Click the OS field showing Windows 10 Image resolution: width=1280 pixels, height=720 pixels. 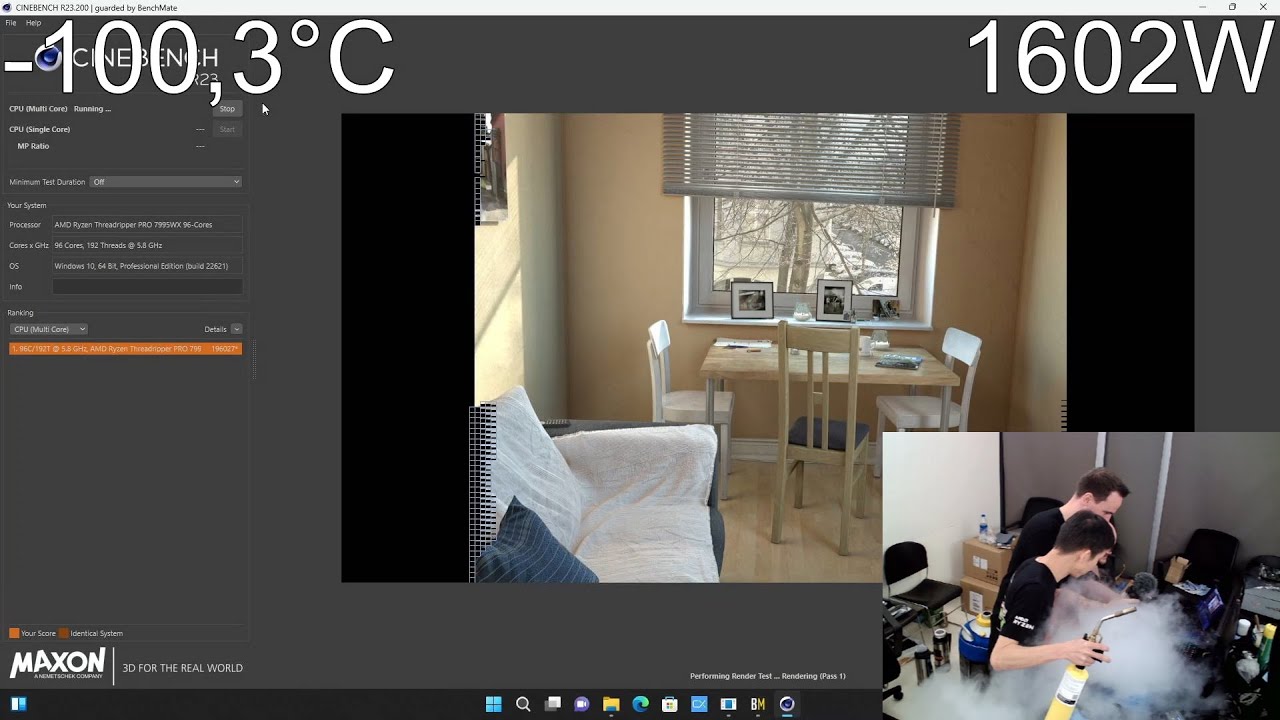coord(147,266)
